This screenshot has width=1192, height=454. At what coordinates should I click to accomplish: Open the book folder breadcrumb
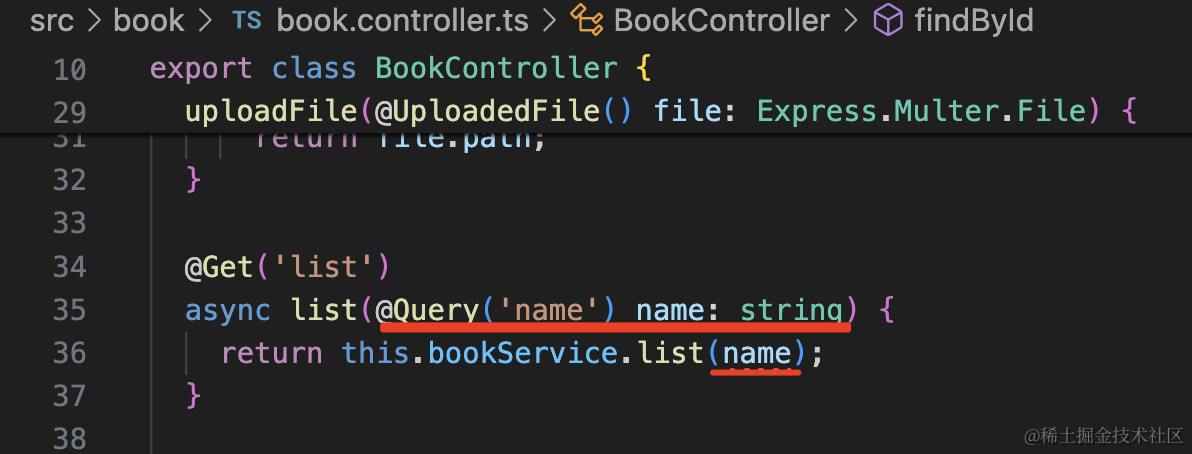149,20
